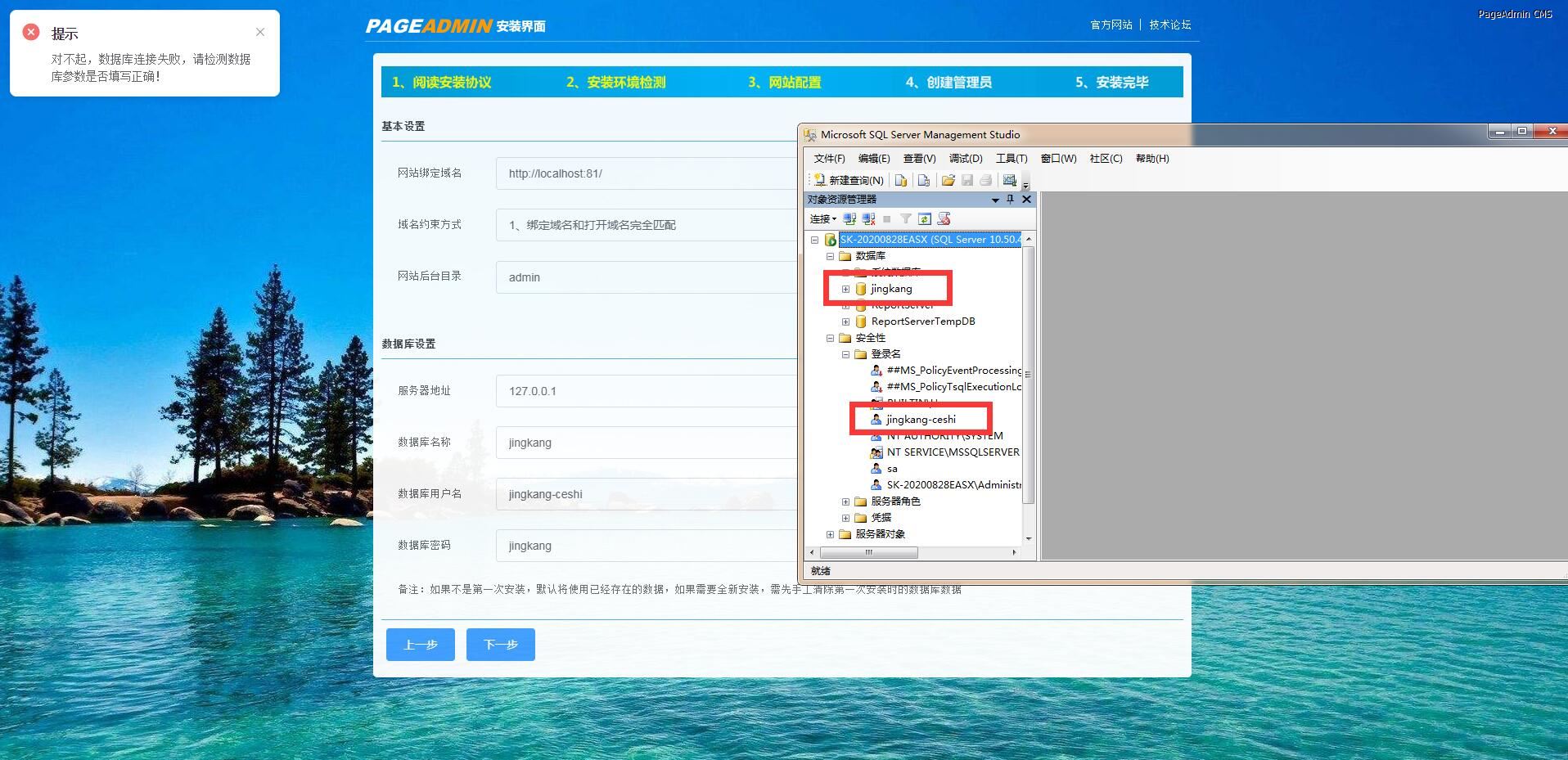The width and height of the screenshot is (1568, 760).
Task: Click the Object Explorer horizontal scrollbar thumb
Action: 869,552
